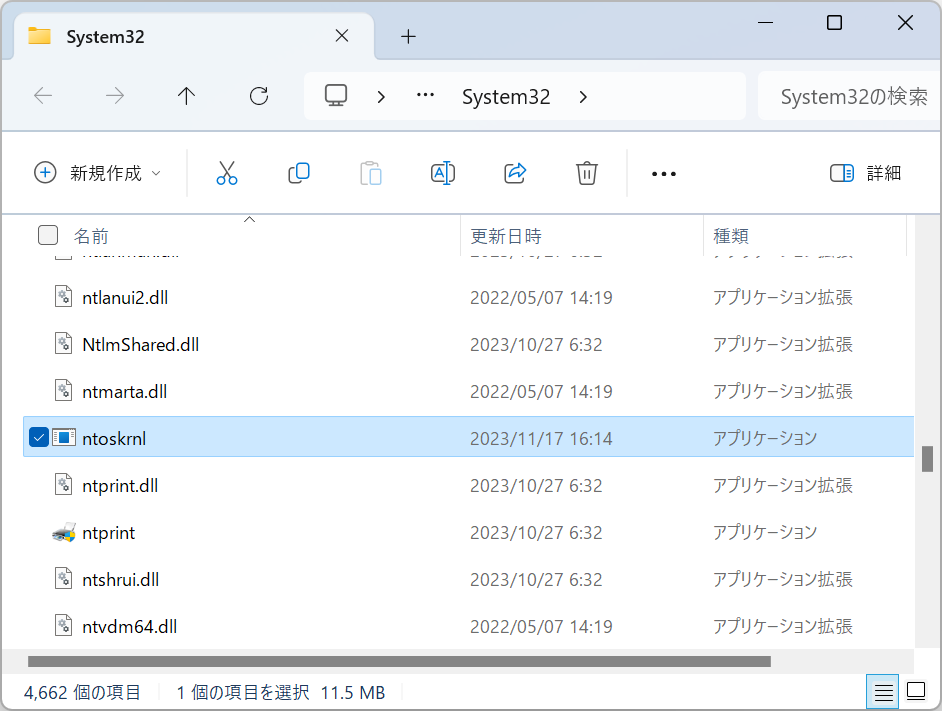Screen dimensions: 942x711
Task: Click the Paste icon
Action: pyautogui.click(x=371, y=172)
